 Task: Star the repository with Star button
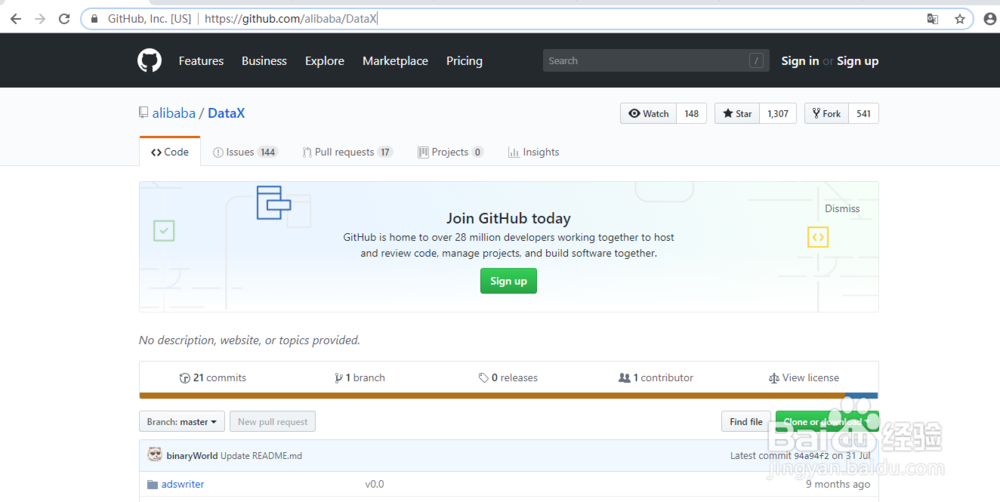tap(737, 114)
